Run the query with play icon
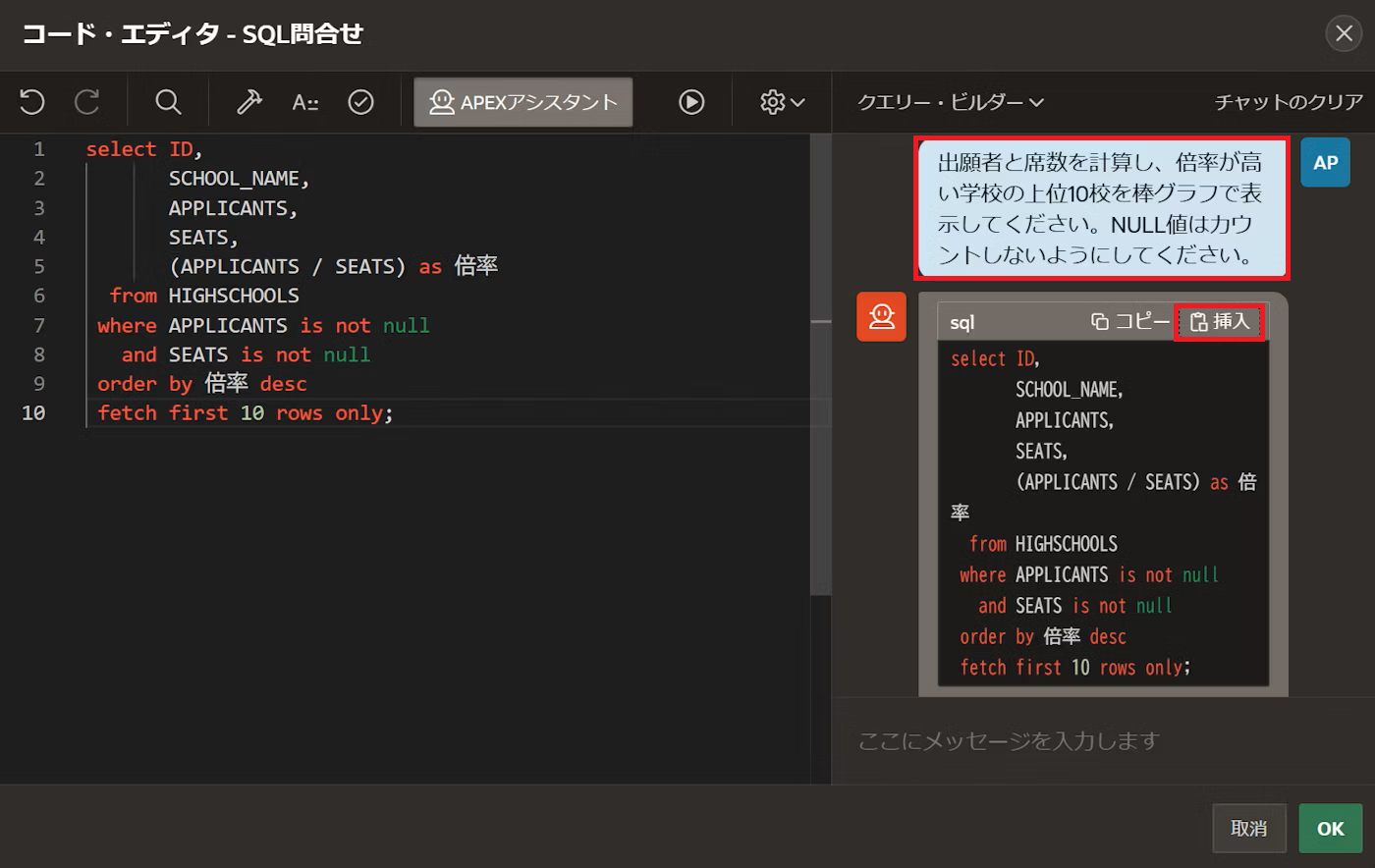This screenshot has height=868, width=1375. click(x=691, y=102)
